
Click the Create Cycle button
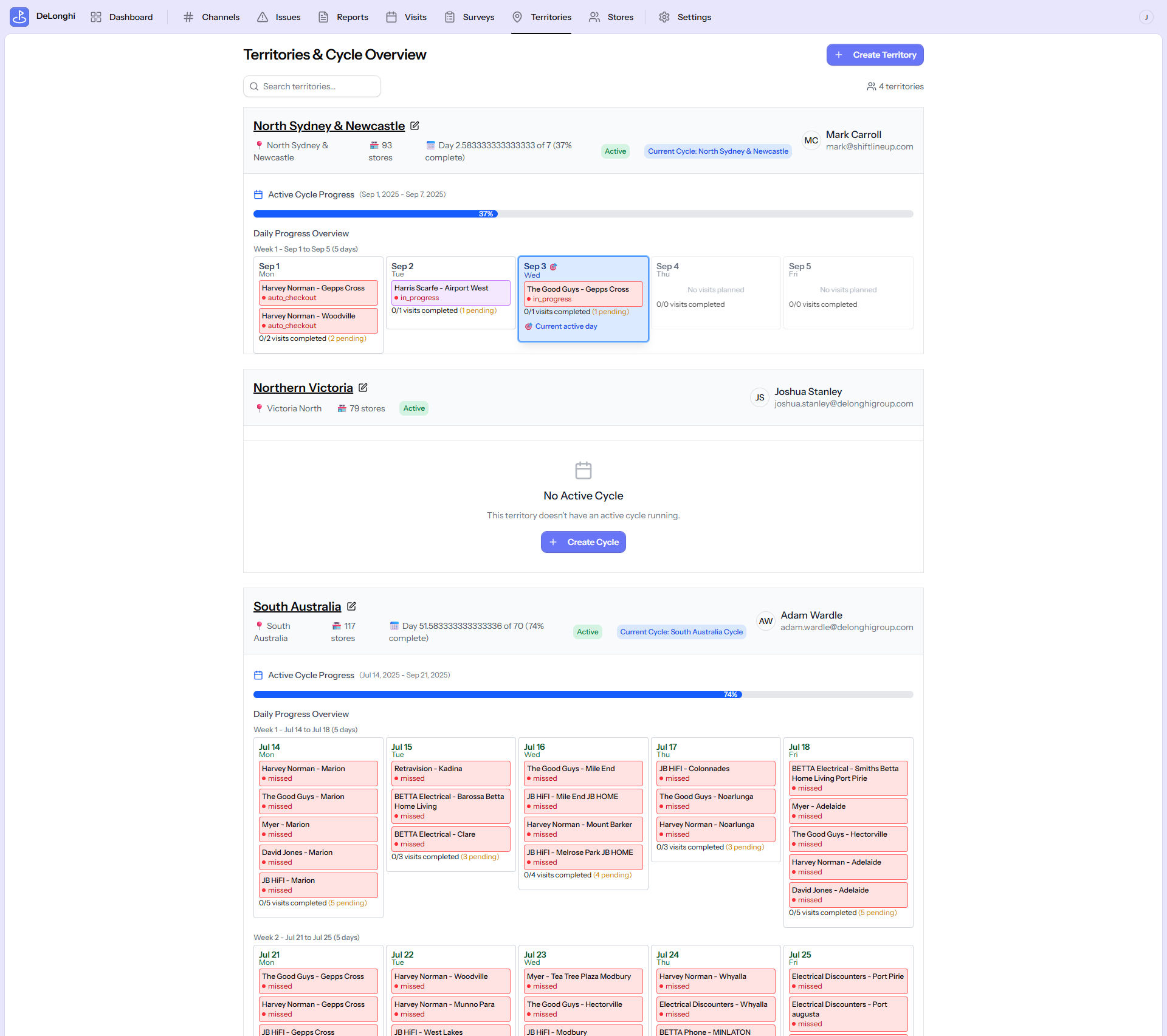pyautogui.click(x=583, y=542)
